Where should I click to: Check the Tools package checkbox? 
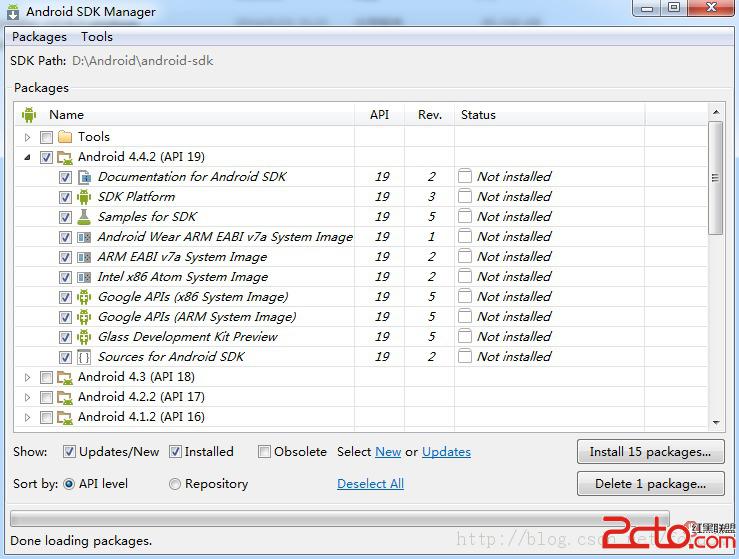[x=46, y=137]
